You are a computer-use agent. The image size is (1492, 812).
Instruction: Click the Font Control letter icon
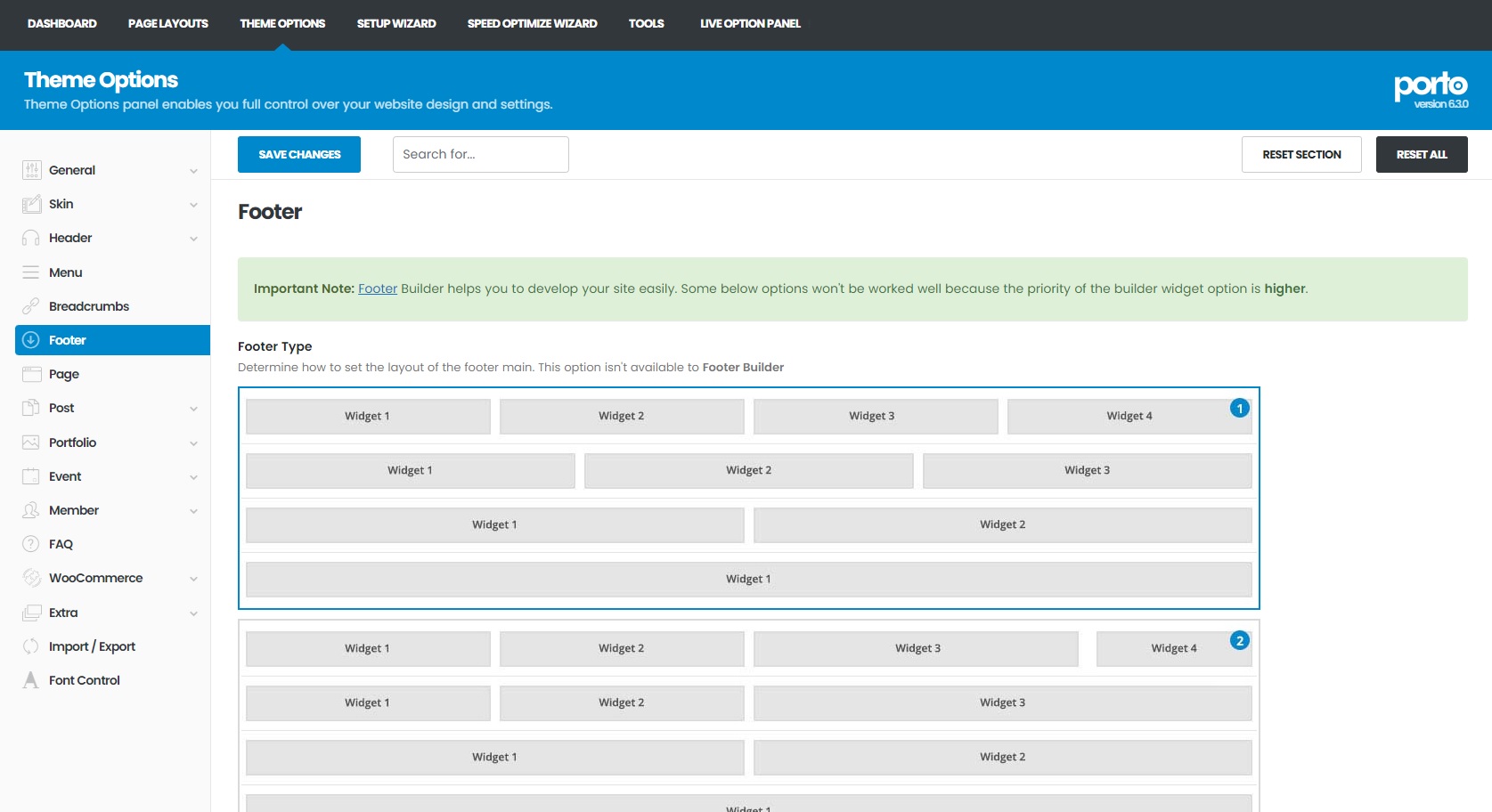coord(31,680)
